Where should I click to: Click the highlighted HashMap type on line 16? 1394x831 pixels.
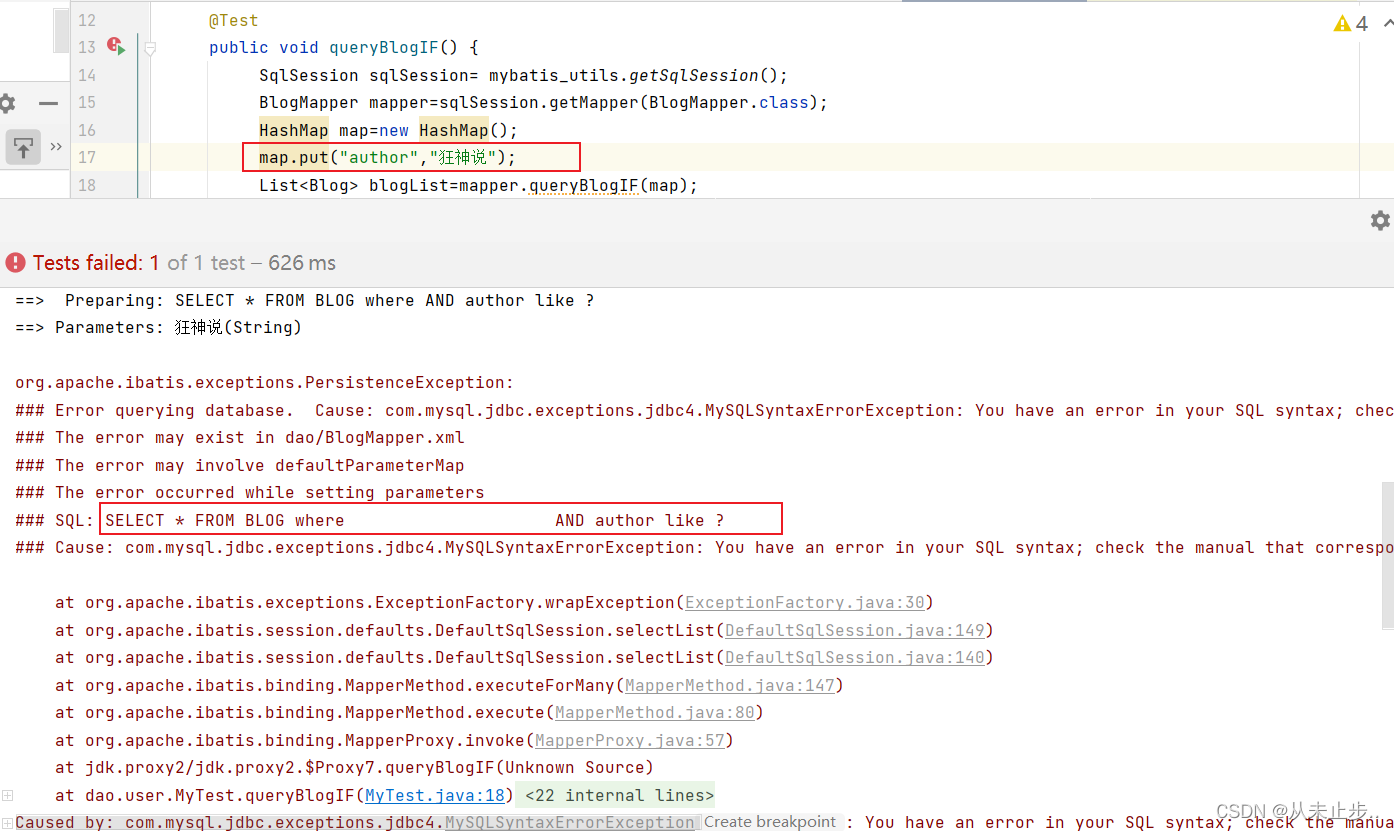click(x=294, y=130)
